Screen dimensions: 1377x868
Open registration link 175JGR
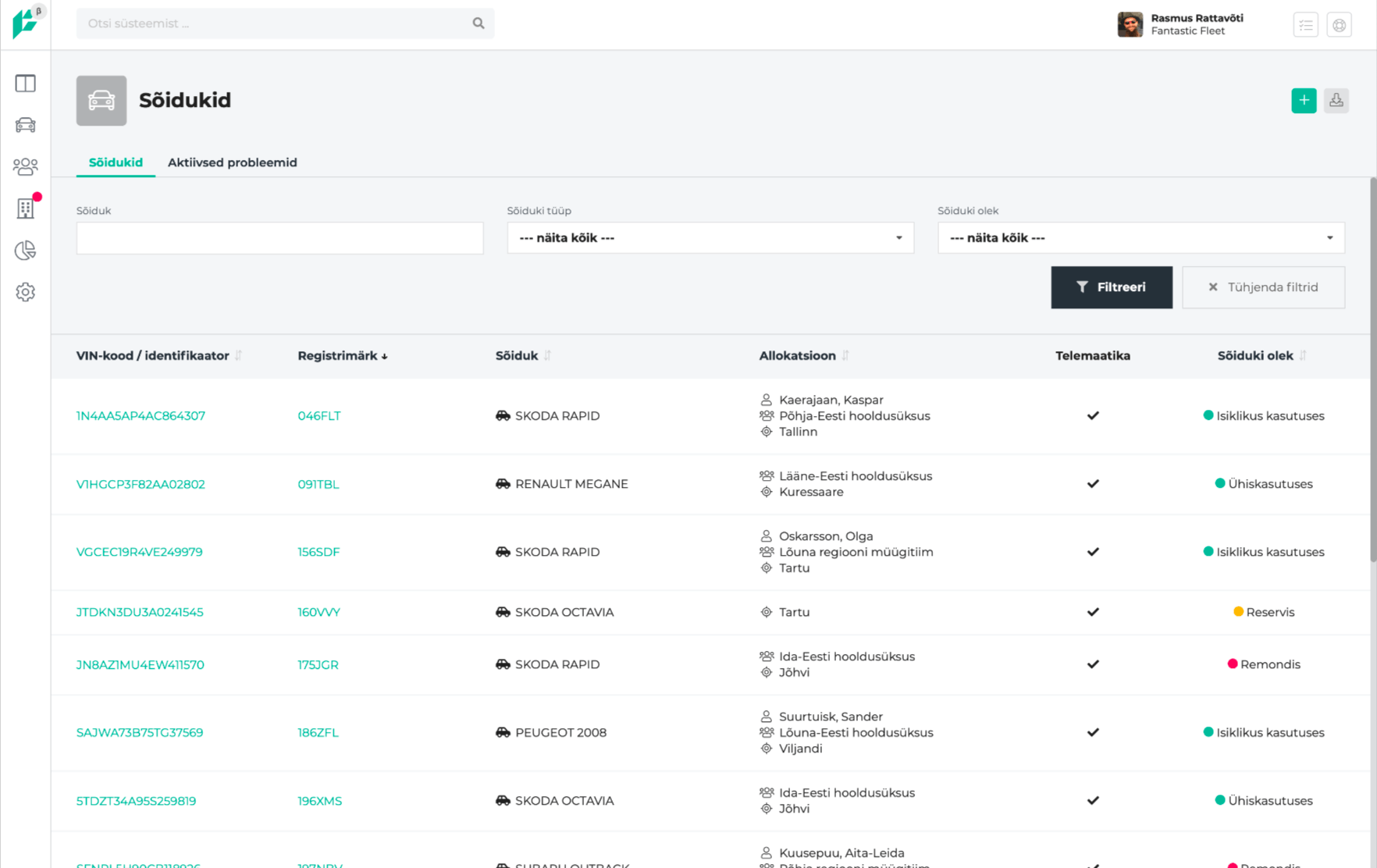pos(318,664)
